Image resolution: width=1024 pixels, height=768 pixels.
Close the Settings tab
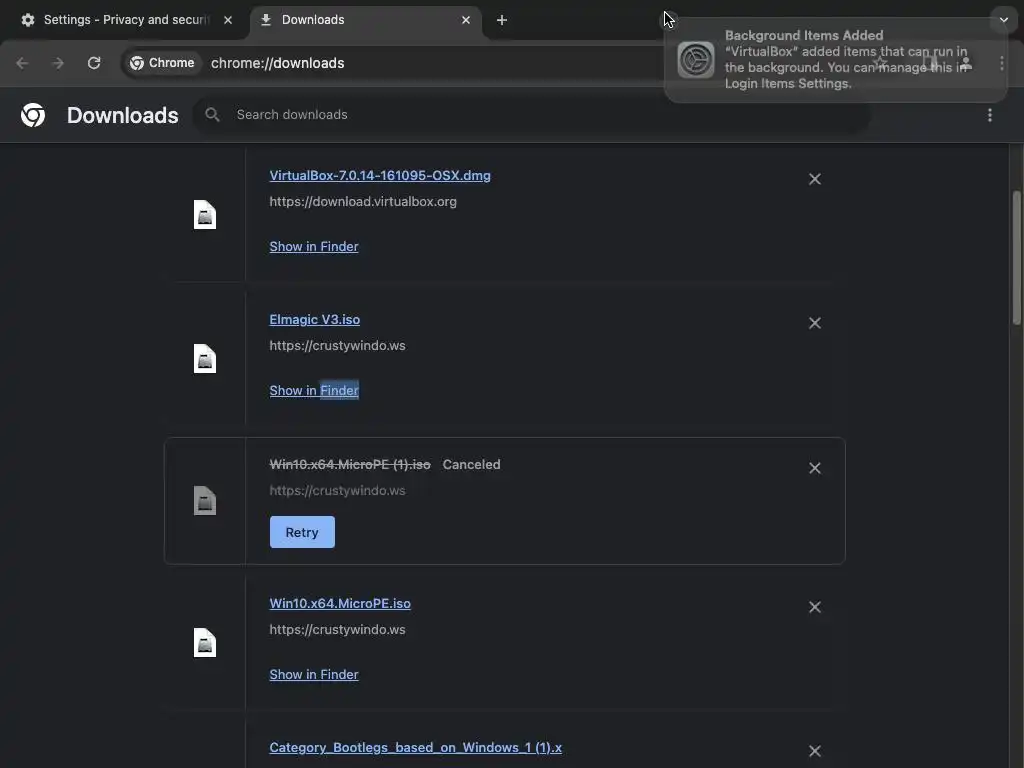[228, 20]
